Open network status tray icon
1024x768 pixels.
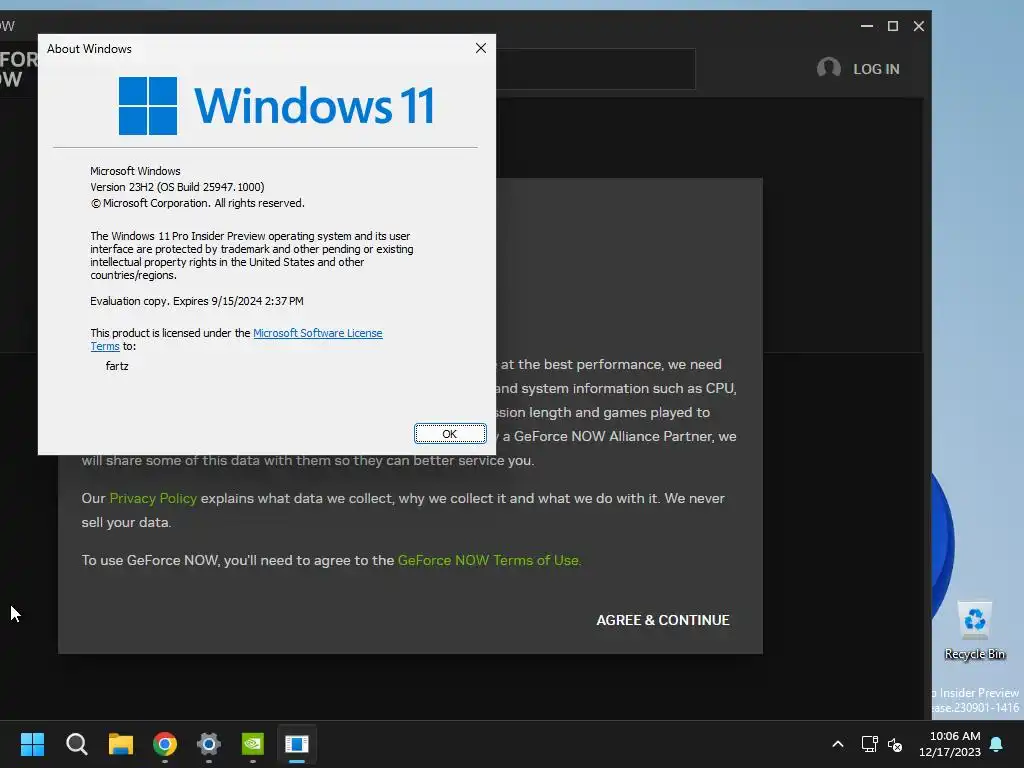coord(869,744)
